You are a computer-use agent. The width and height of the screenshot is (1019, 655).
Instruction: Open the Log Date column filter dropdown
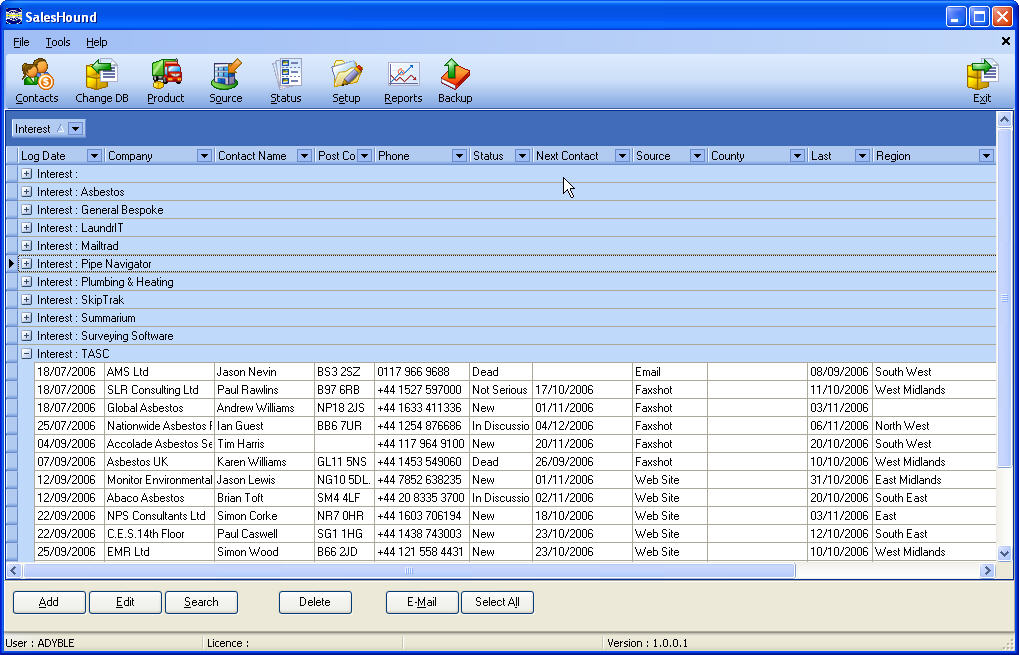[x=94, y=156]
